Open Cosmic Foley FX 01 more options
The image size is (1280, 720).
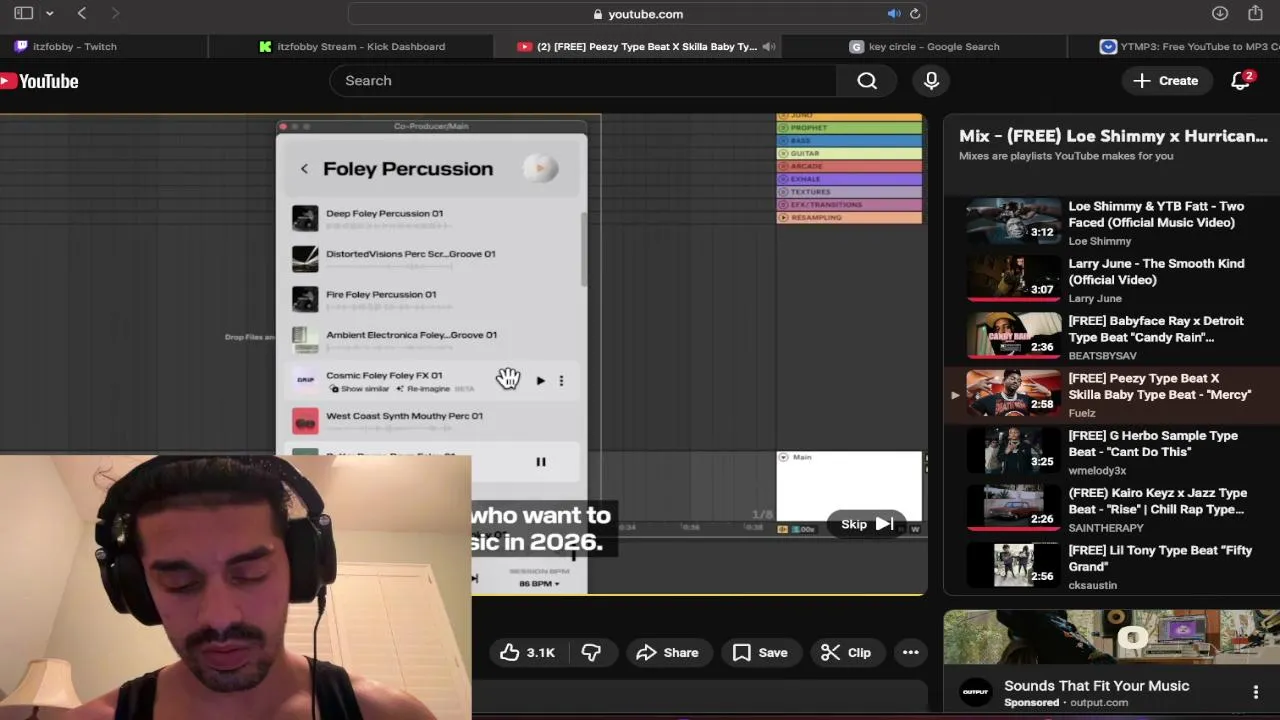(x=561, y=380)
